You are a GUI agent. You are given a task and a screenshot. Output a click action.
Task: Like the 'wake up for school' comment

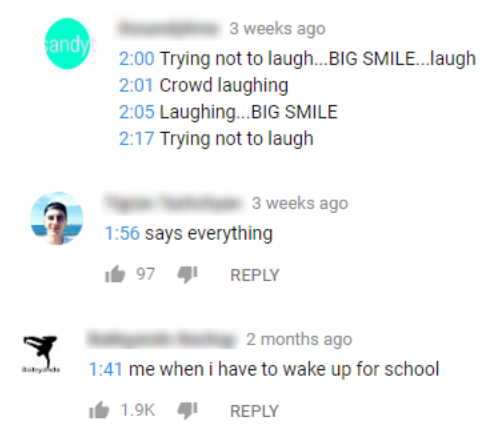click(x=99, y=410)
